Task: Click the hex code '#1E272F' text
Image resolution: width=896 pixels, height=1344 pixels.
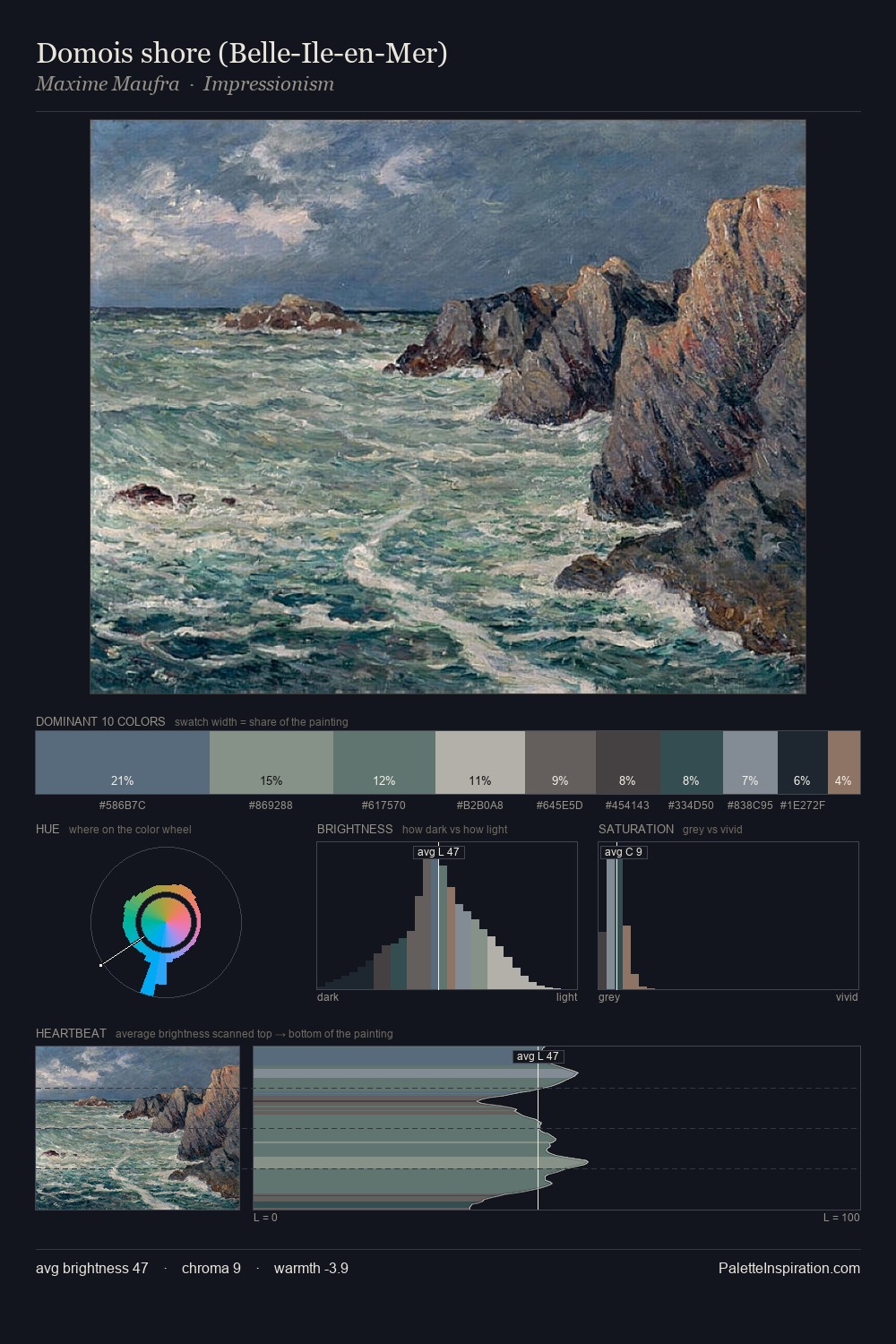Action: 803,806
